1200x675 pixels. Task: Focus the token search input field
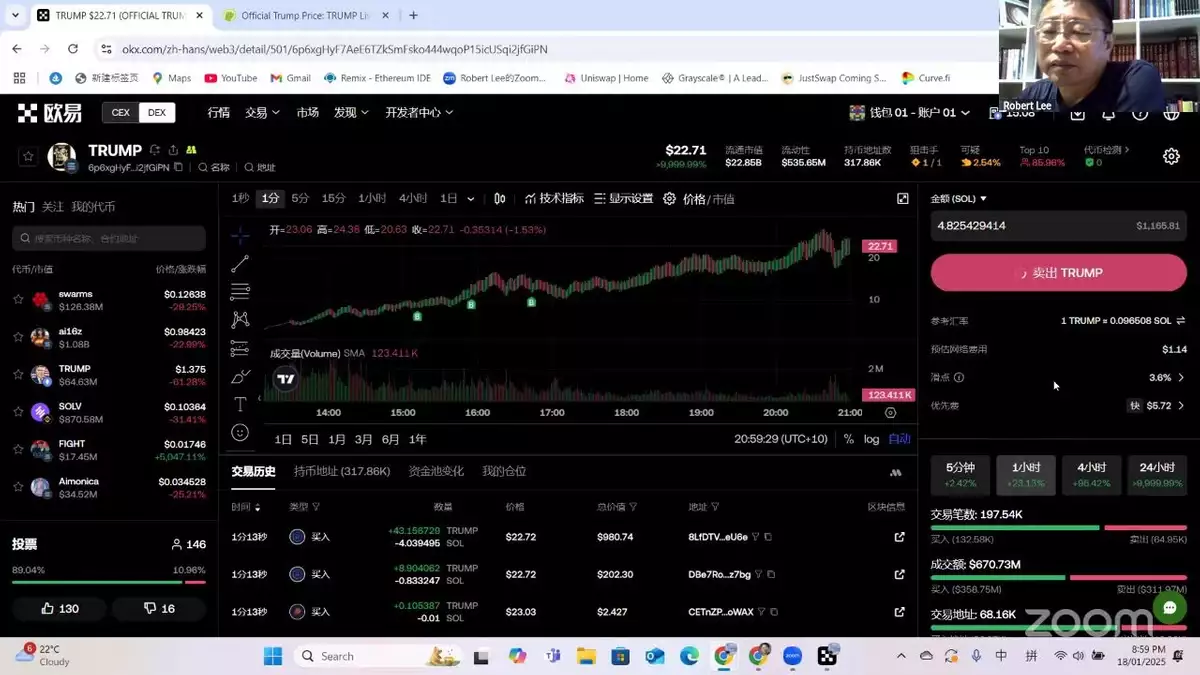coord(109,238)
